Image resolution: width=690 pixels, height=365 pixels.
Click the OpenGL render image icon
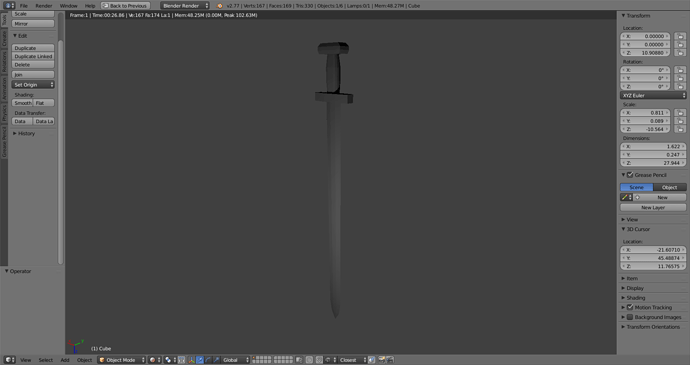(x=382, y=360)
